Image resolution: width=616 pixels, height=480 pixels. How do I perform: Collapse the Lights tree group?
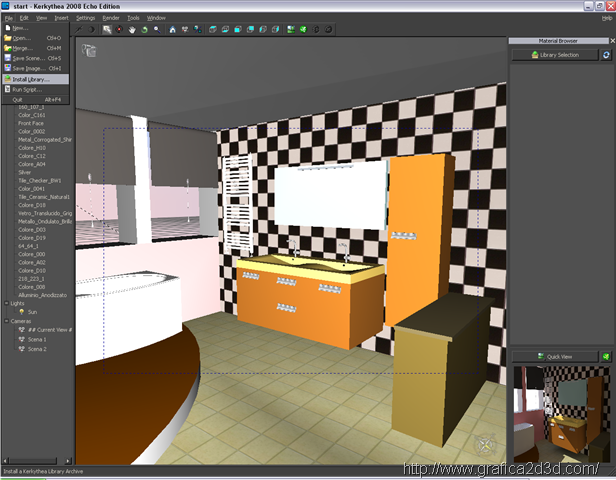click(4, 302)
